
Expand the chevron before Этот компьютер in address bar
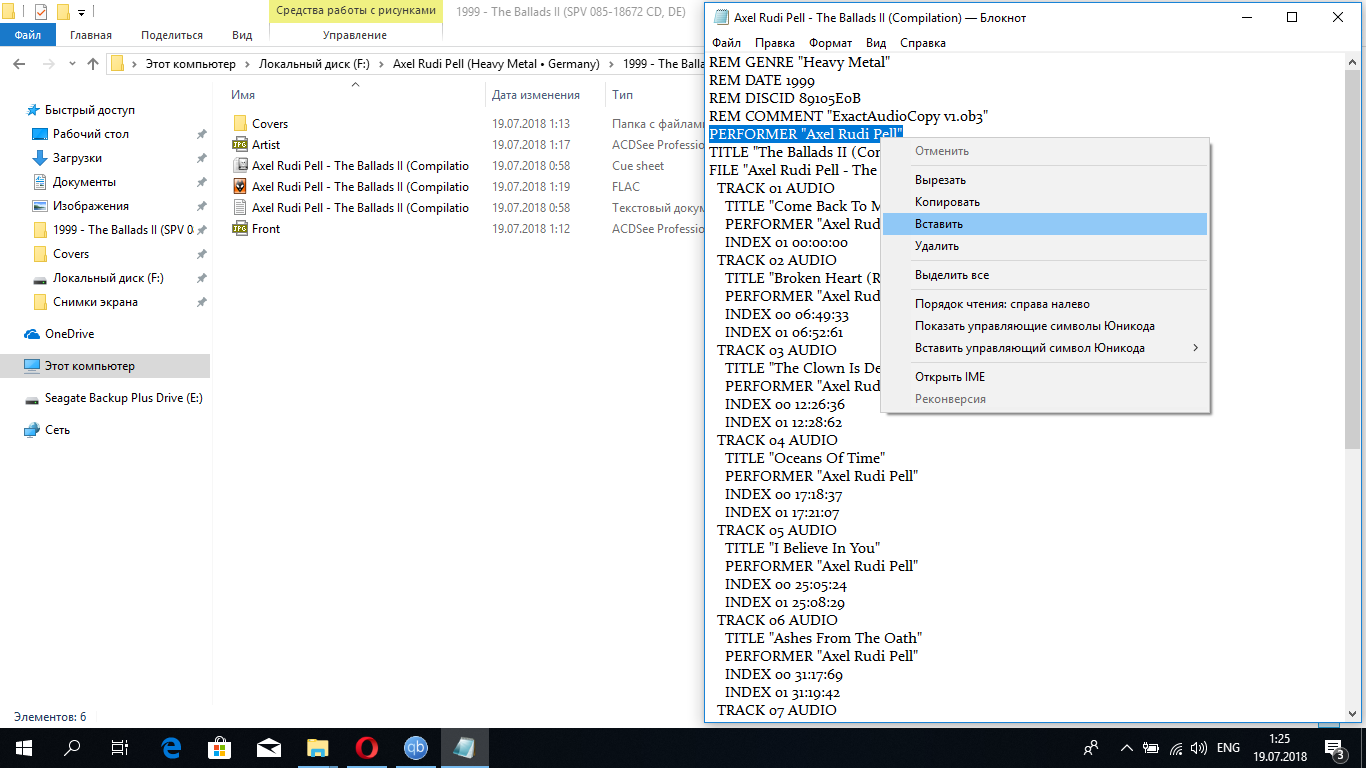click(x=134, y=64)
